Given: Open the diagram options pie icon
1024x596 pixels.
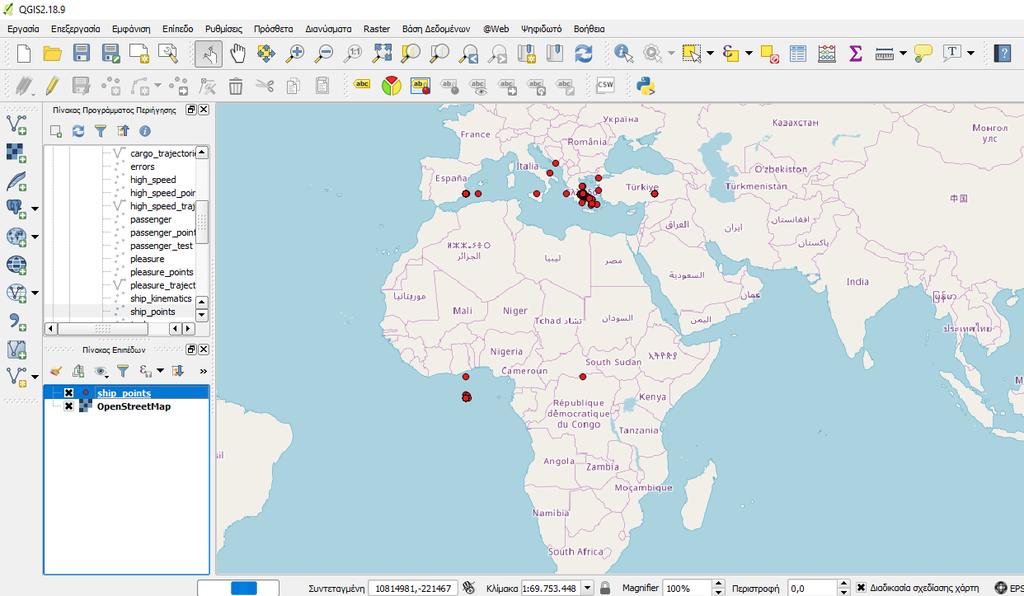Looking at the screenshot, I should coord(391,86).
